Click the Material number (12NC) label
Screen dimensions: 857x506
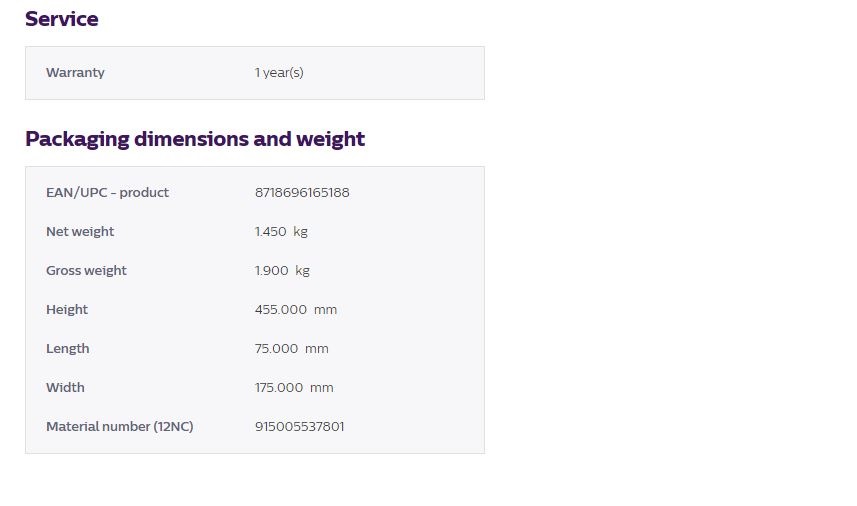120,426
